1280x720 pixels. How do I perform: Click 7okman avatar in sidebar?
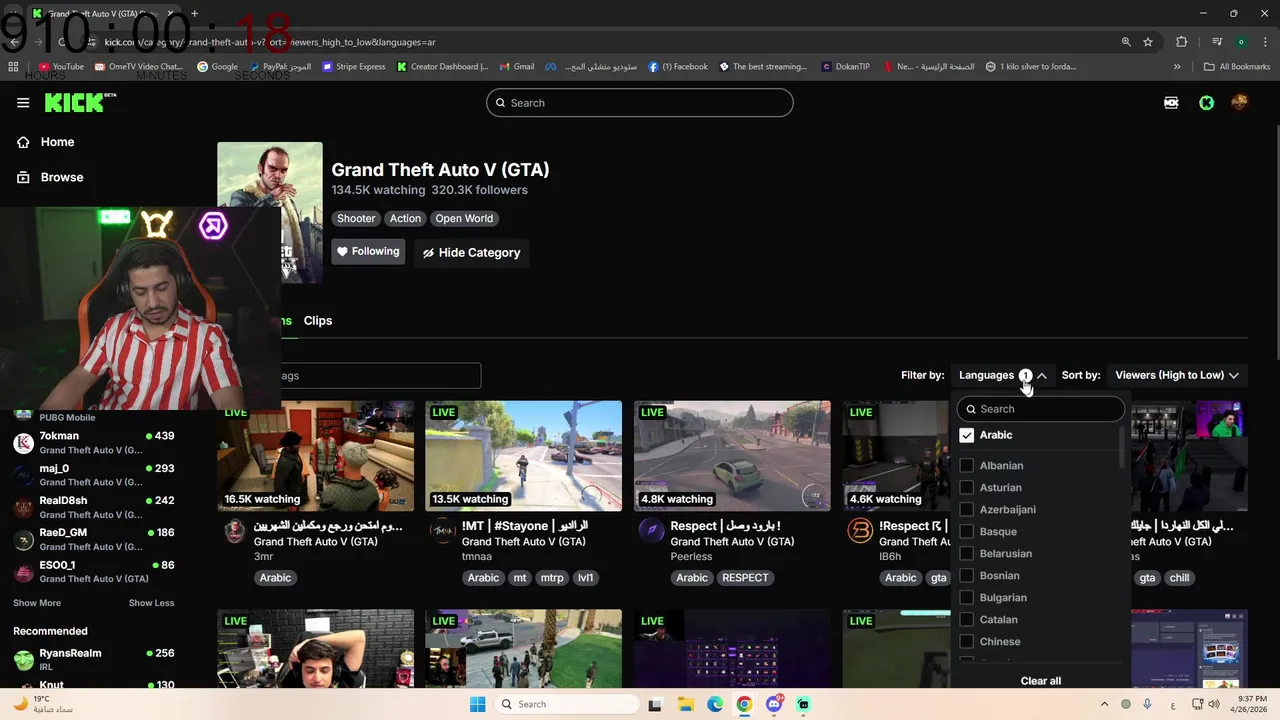[23, 443]
